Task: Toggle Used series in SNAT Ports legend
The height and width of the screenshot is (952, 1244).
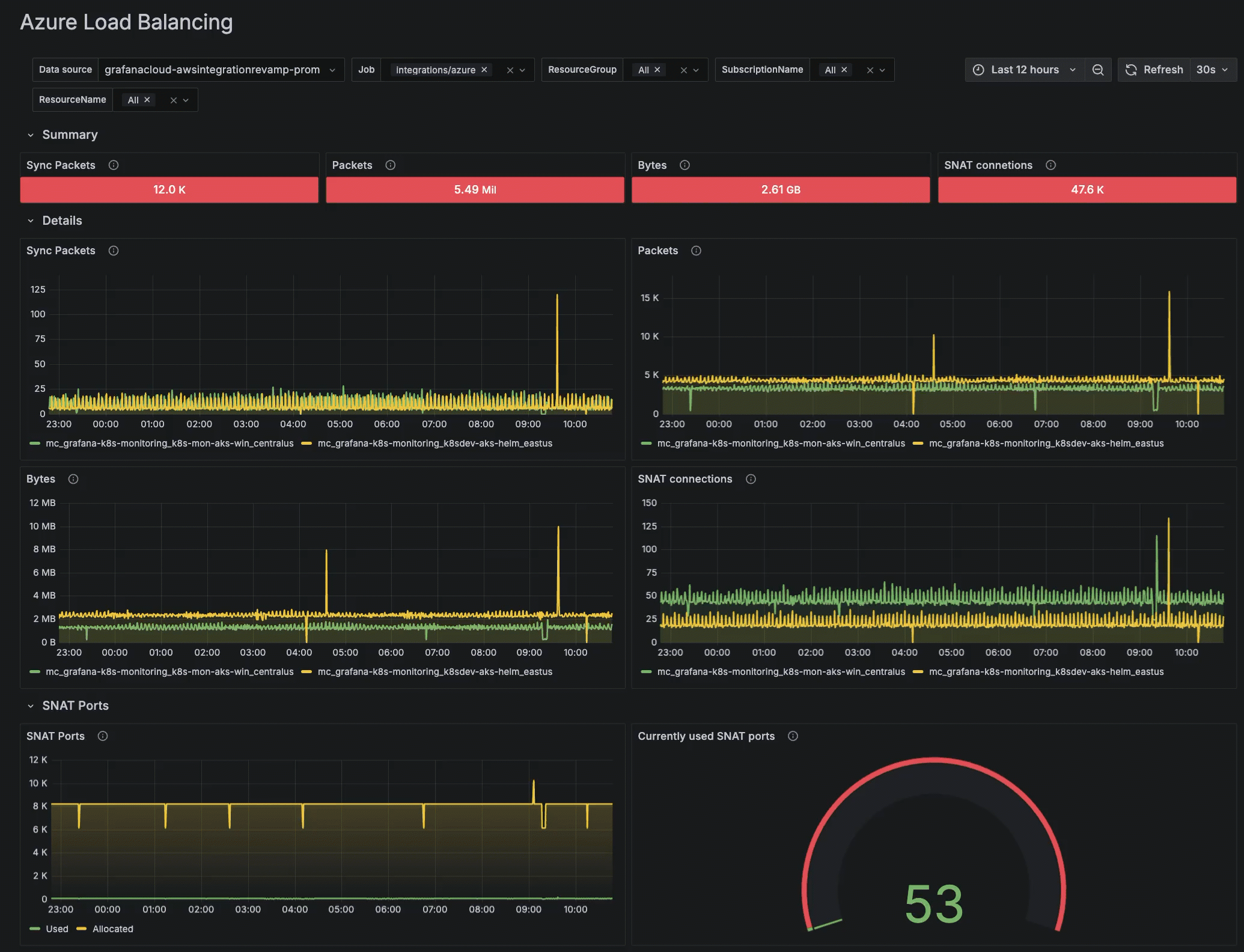Action: click(57, 929)
